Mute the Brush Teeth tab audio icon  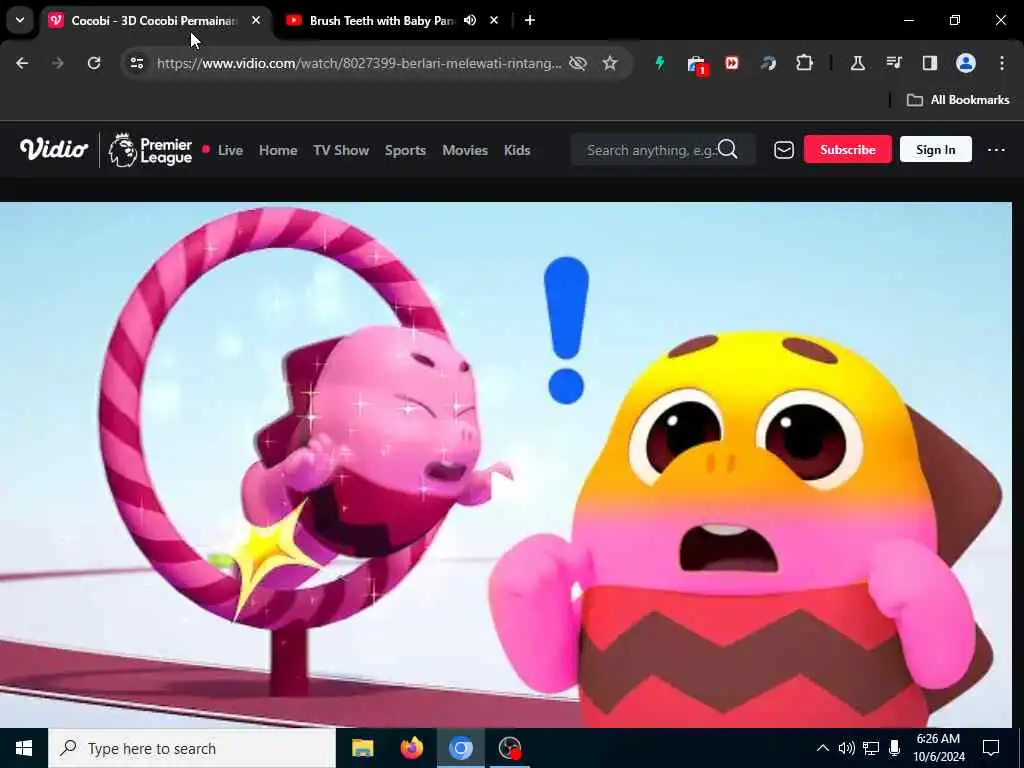coord(470,21)
